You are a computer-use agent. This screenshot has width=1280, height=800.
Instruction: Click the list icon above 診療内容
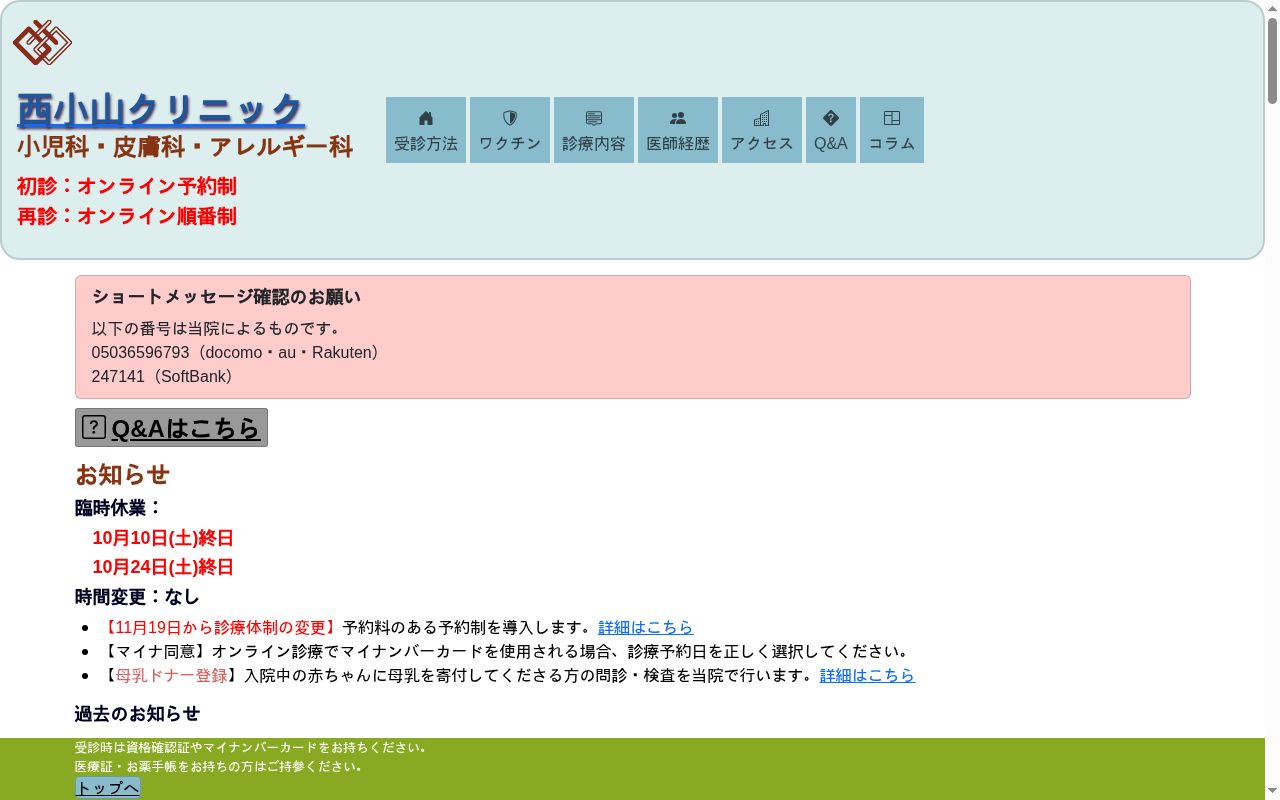pos(594,118)
